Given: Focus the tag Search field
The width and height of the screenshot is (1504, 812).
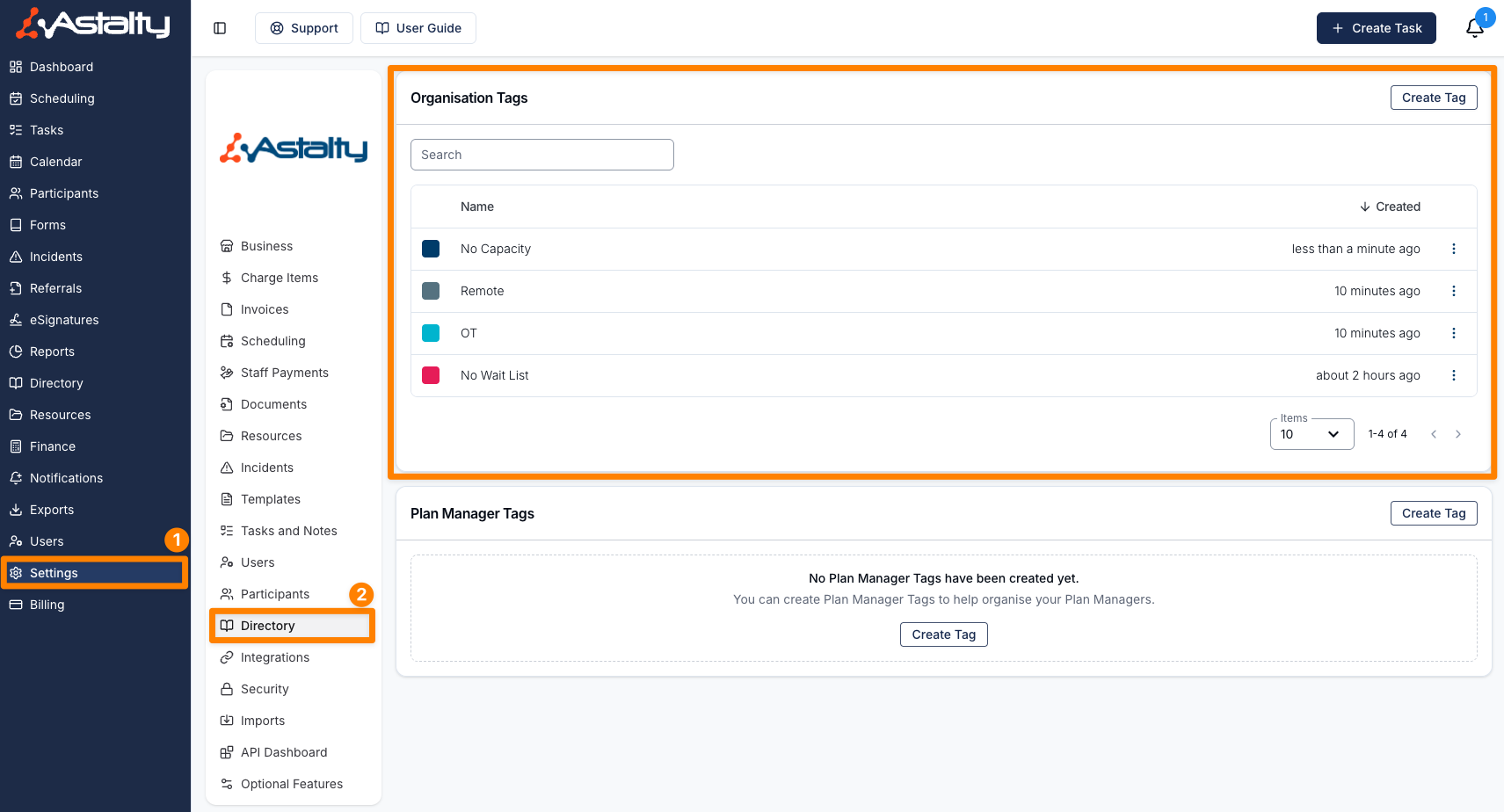Looking at the screenshot, I should (542, 155).
